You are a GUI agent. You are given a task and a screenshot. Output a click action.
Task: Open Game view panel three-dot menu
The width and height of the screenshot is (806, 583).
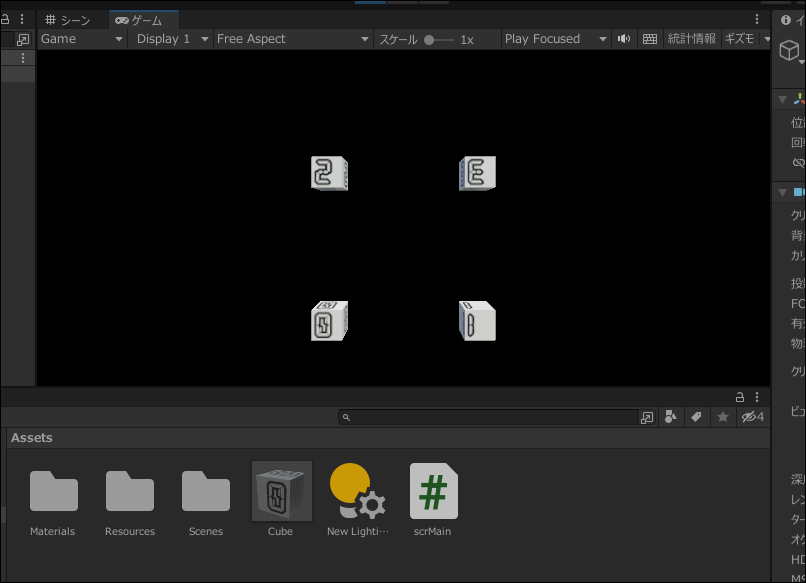click(757, 20)
